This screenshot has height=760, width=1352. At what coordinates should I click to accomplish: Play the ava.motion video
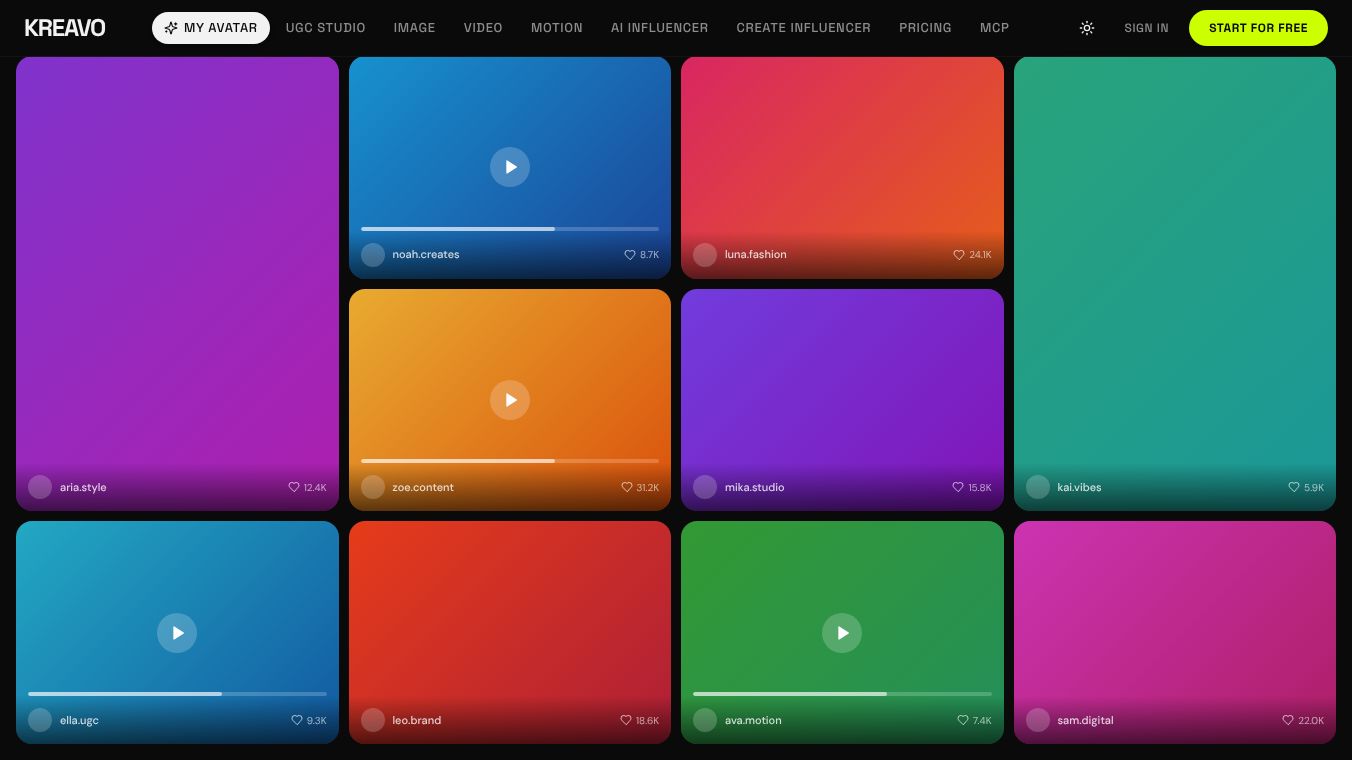pos(842,633)
